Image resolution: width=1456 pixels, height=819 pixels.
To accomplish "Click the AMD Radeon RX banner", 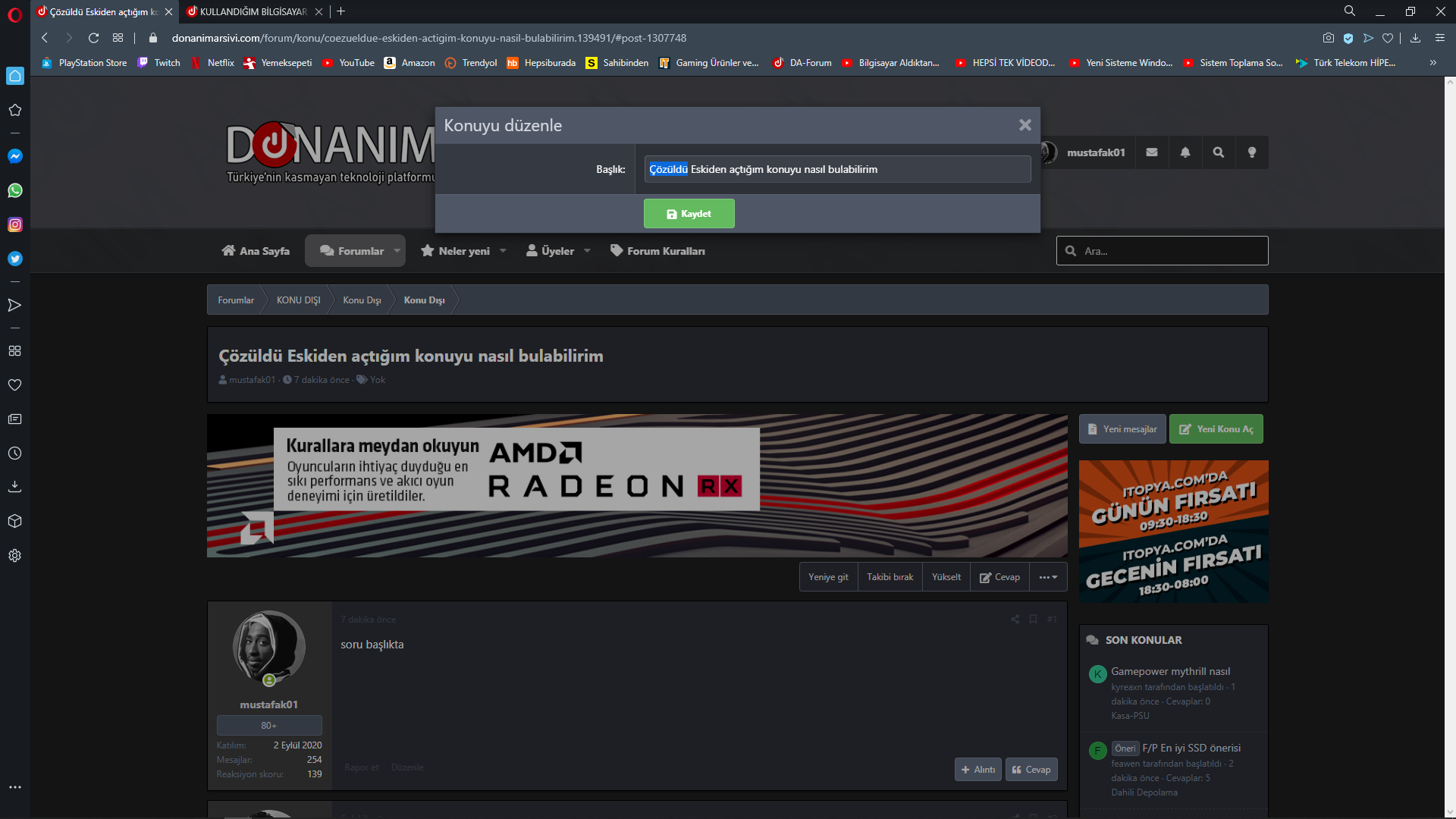I will (x=637, y=486).
